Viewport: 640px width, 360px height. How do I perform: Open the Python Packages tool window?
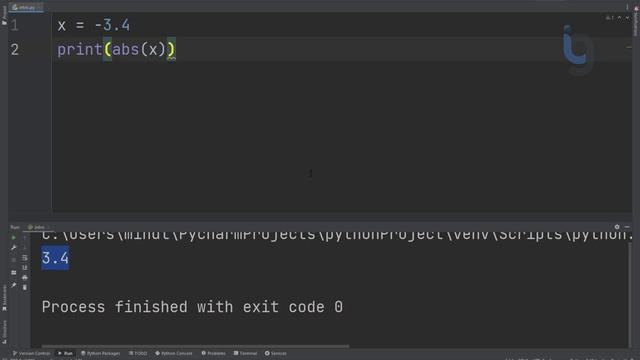coord(100,353)
